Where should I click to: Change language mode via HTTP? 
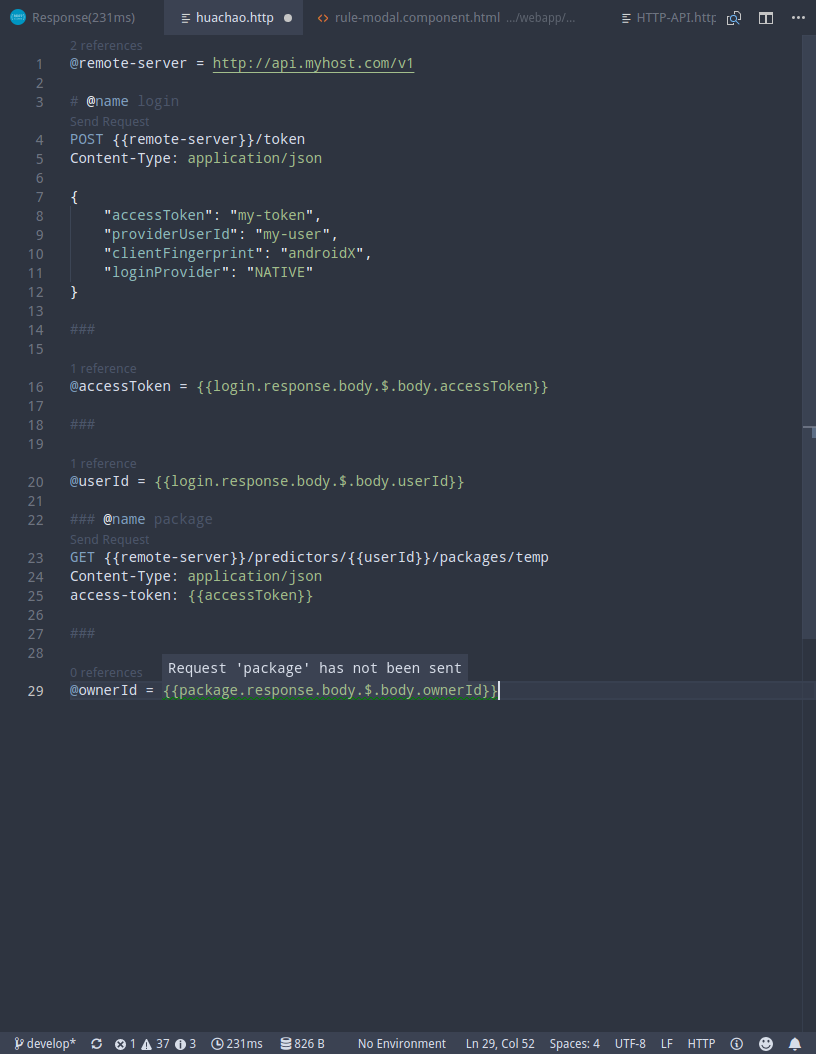tap(701, 1043)
